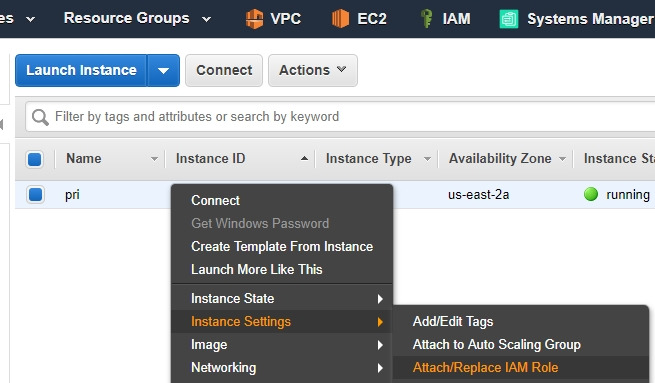Click the Launch Instance button

[x=81, y=70]
